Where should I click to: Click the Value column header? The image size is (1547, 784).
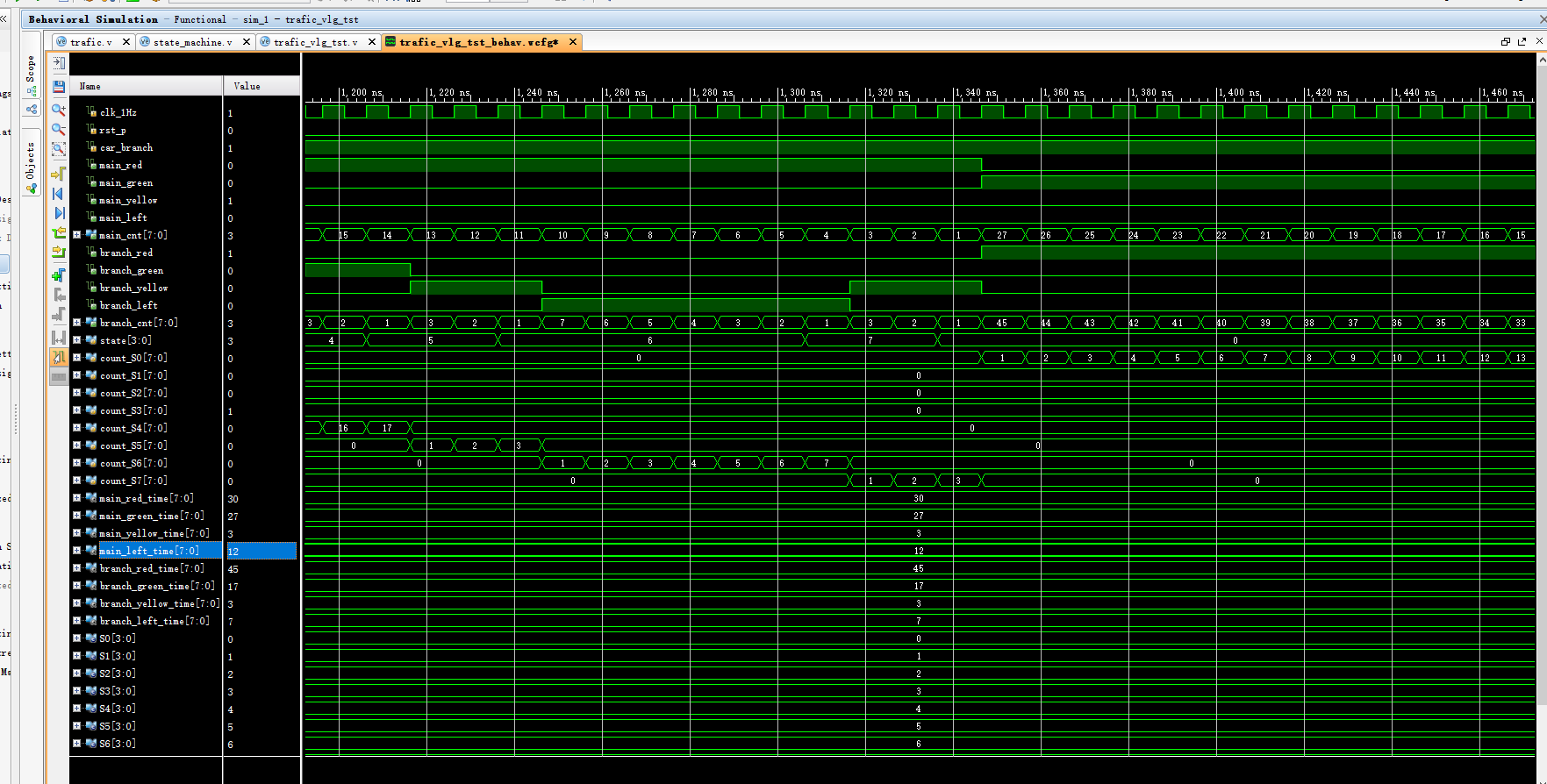click(261, 86)
